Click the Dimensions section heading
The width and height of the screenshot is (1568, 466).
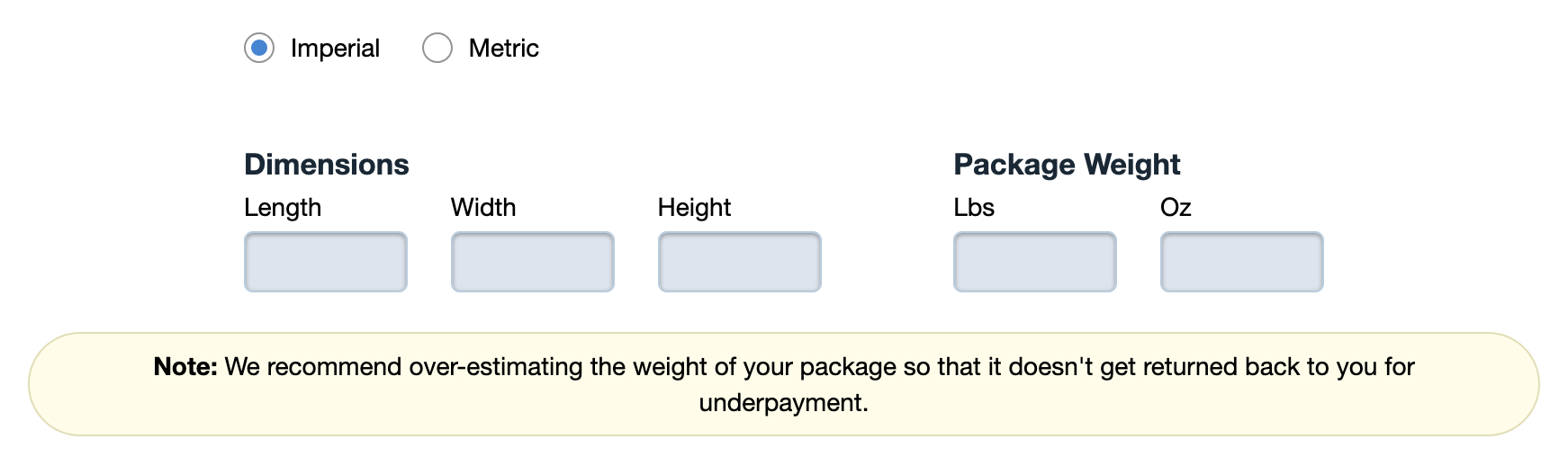327,165
